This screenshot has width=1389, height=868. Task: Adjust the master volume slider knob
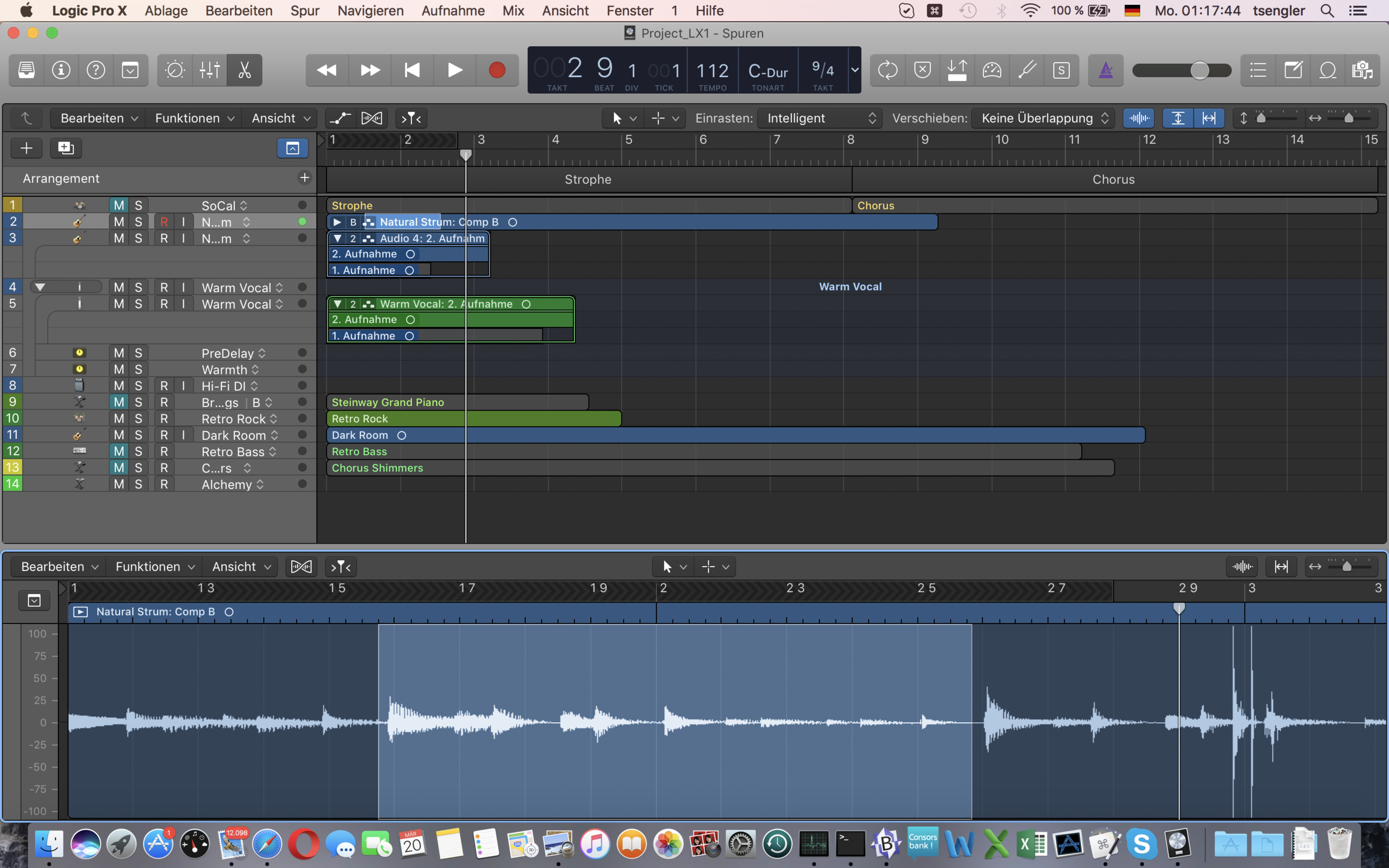1199,70
